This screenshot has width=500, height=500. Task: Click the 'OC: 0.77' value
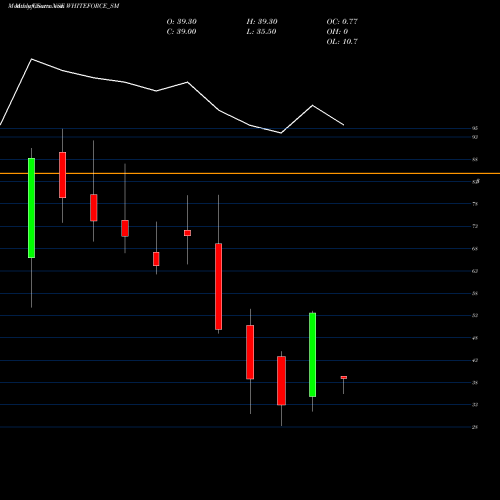pyautogui.click(x=342, y=22)
